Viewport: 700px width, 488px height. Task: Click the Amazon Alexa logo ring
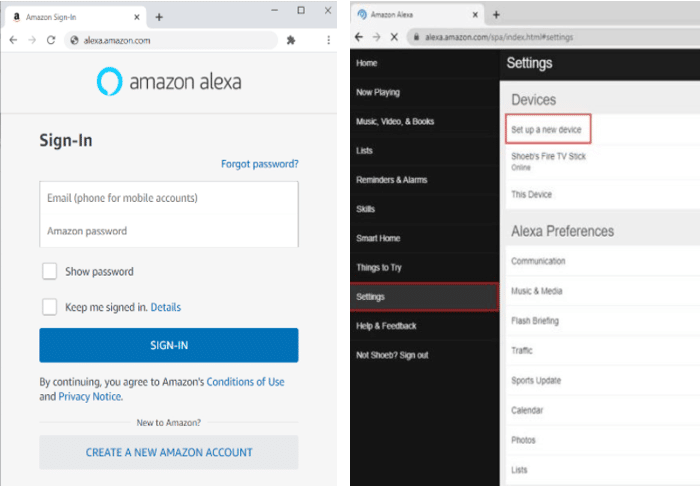coord(109,81)
